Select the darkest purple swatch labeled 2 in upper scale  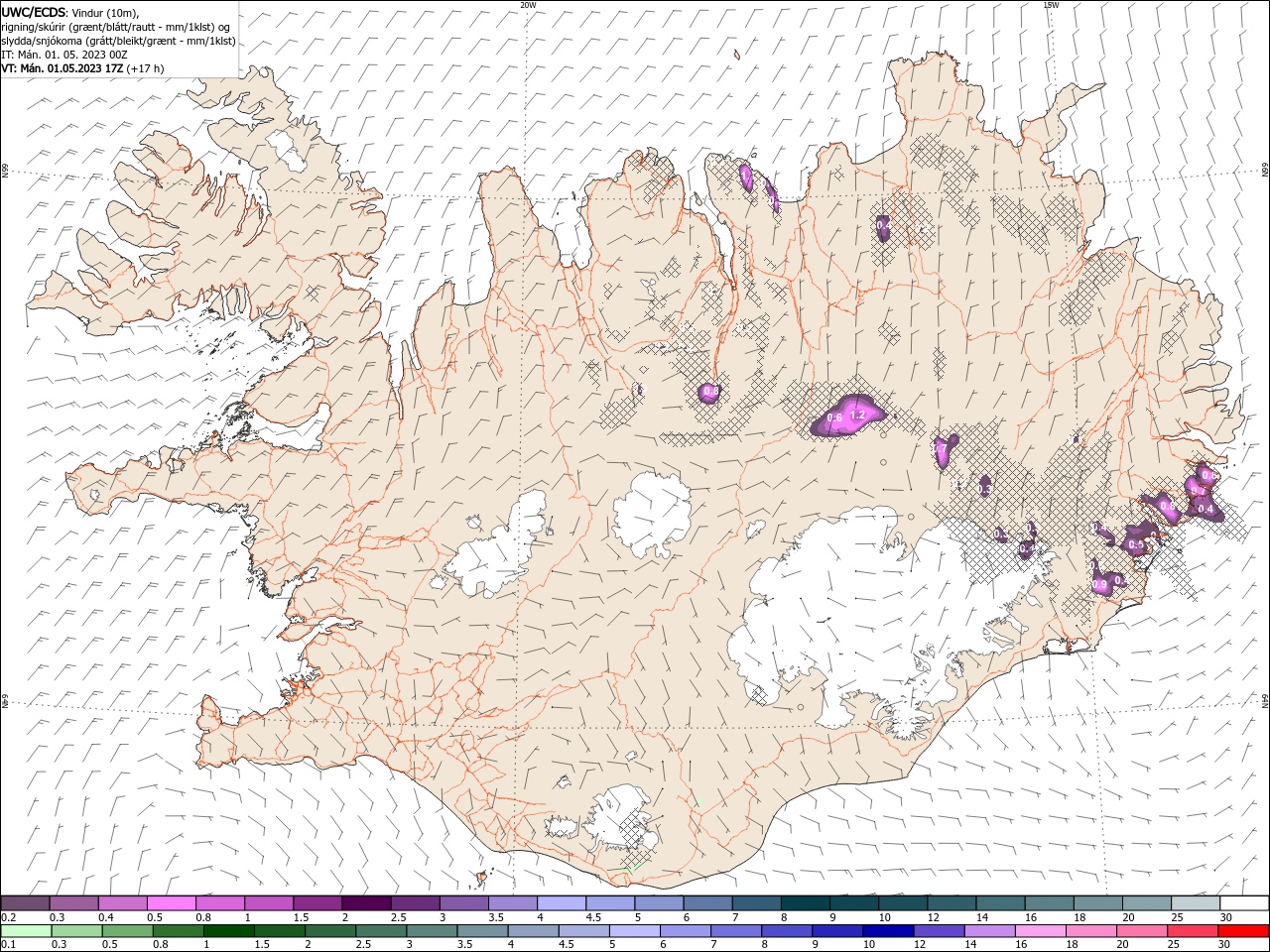[x=366, y=903]
